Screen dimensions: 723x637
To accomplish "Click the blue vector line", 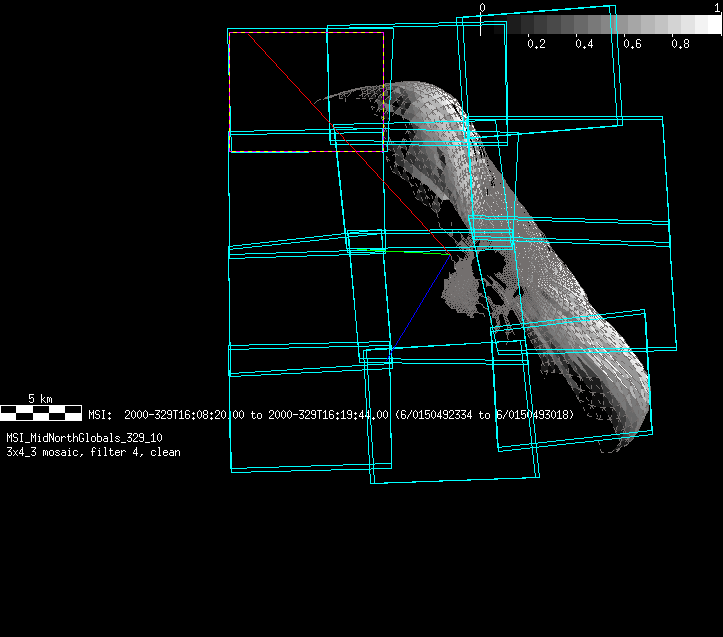I will (420, 302).
